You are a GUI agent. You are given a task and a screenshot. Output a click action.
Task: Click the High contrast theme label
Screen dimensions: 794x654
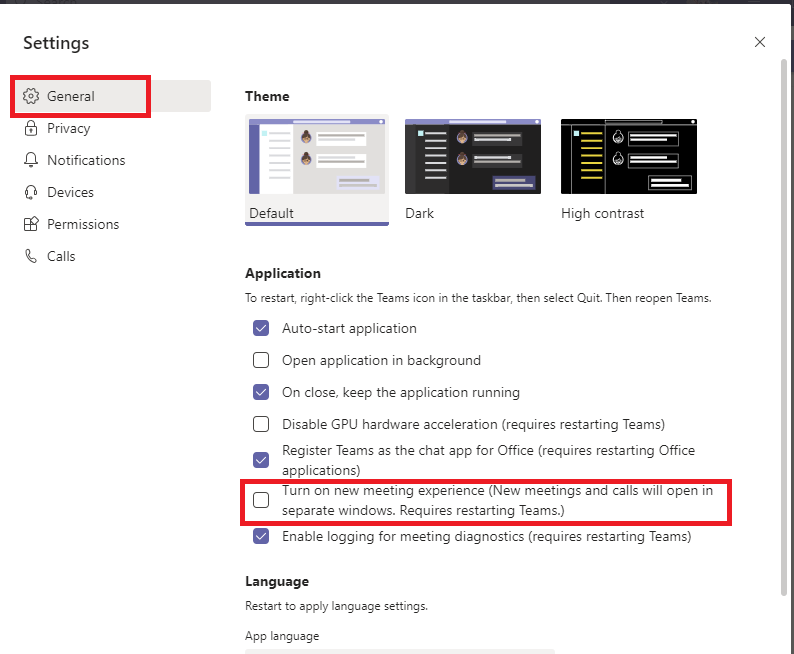(603, 213)
